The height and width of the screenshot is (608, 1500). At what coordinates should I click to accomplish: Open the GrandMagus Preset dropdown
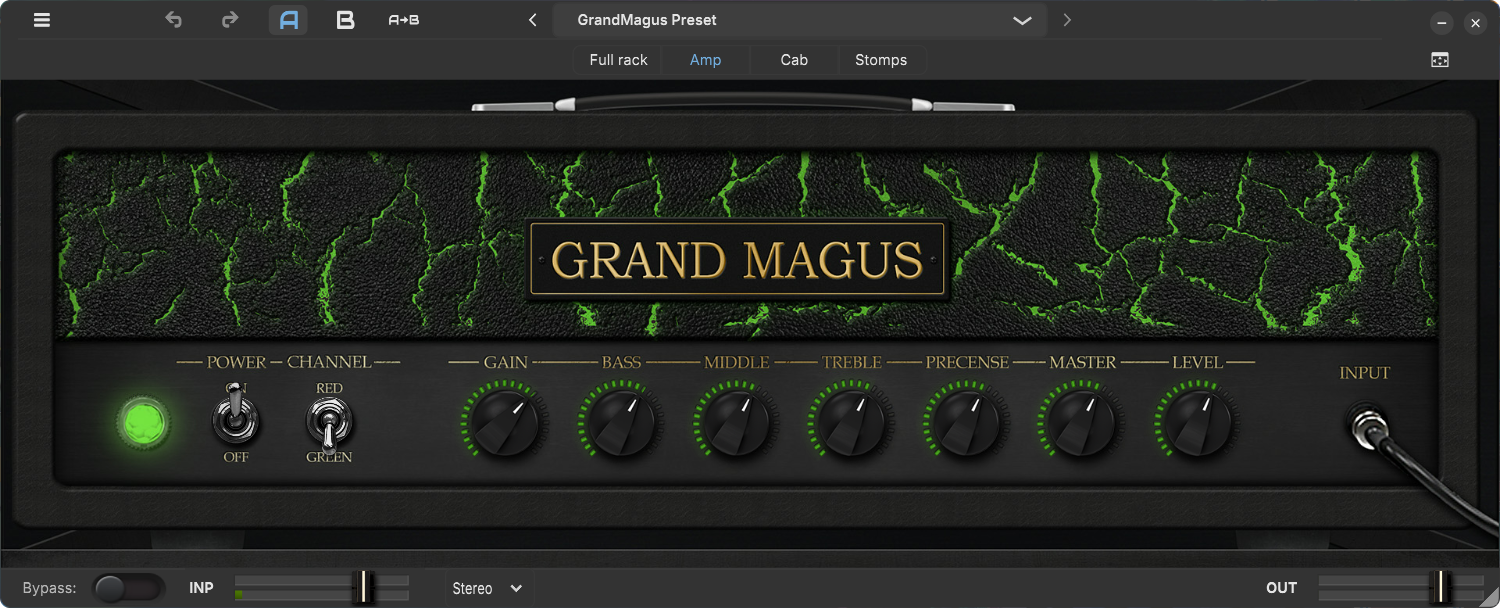1021,20
